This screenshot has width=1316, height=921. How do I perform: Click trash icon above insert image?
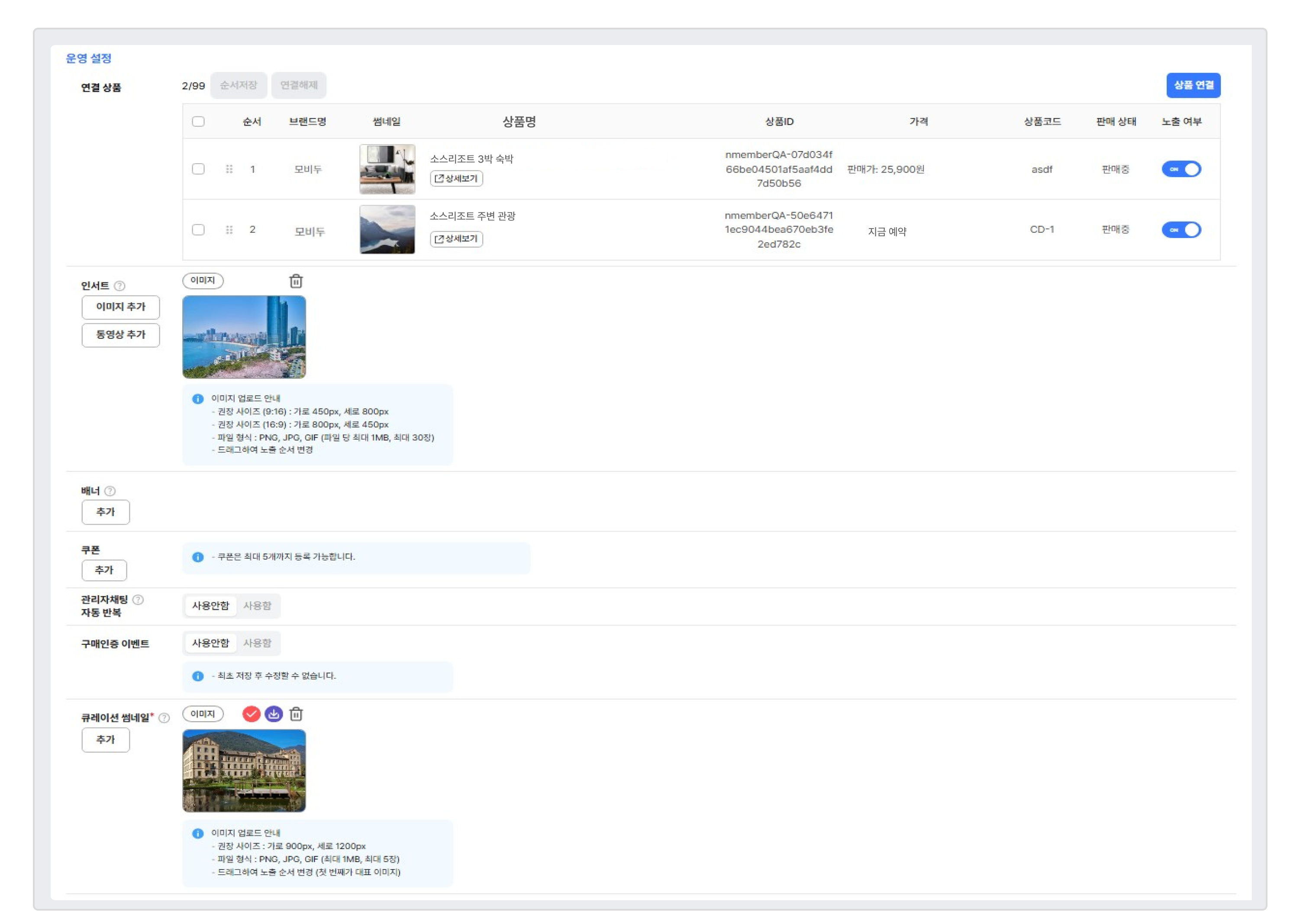pos(296,281)
